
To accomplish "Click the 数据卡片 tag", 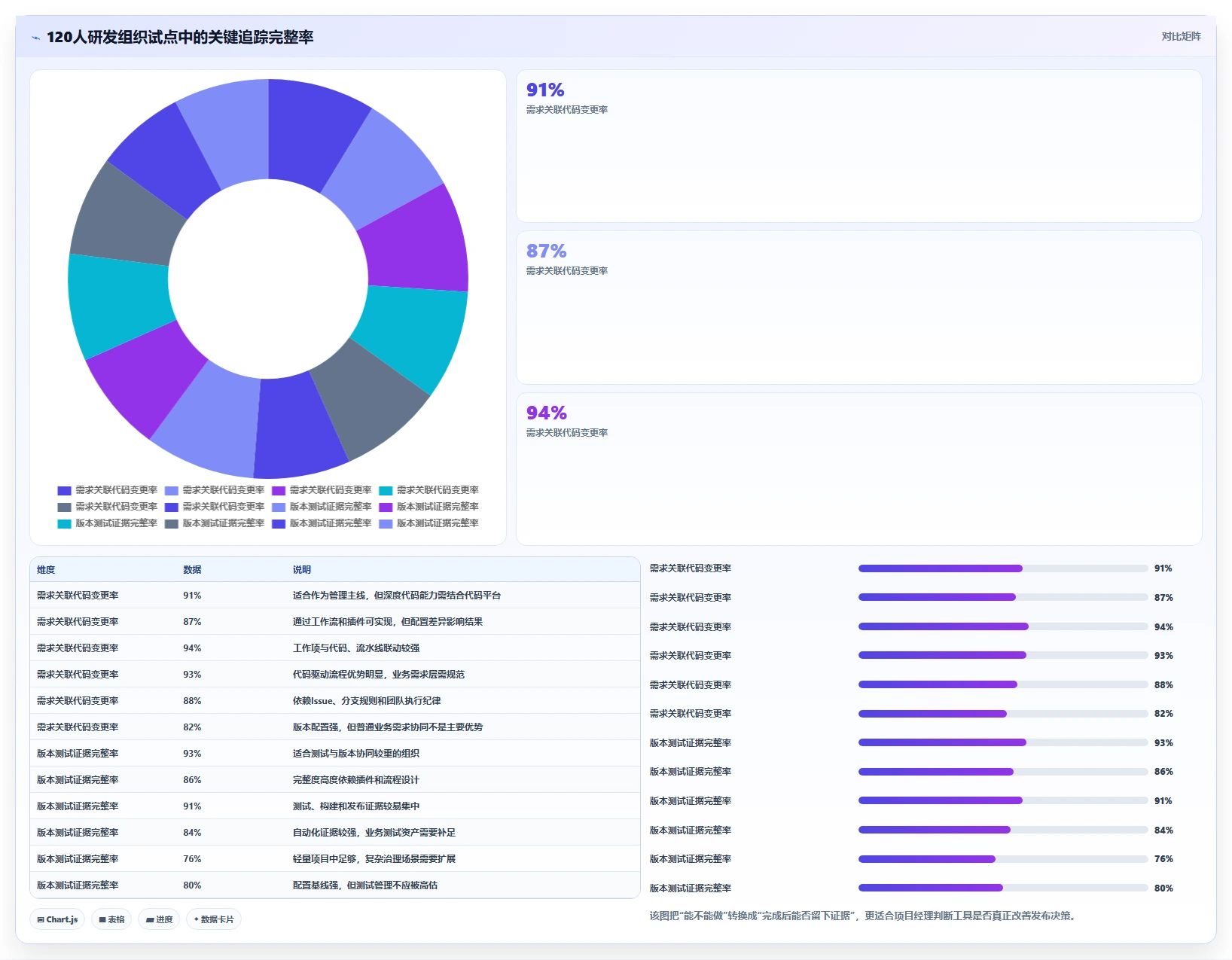I will point(214,919).
